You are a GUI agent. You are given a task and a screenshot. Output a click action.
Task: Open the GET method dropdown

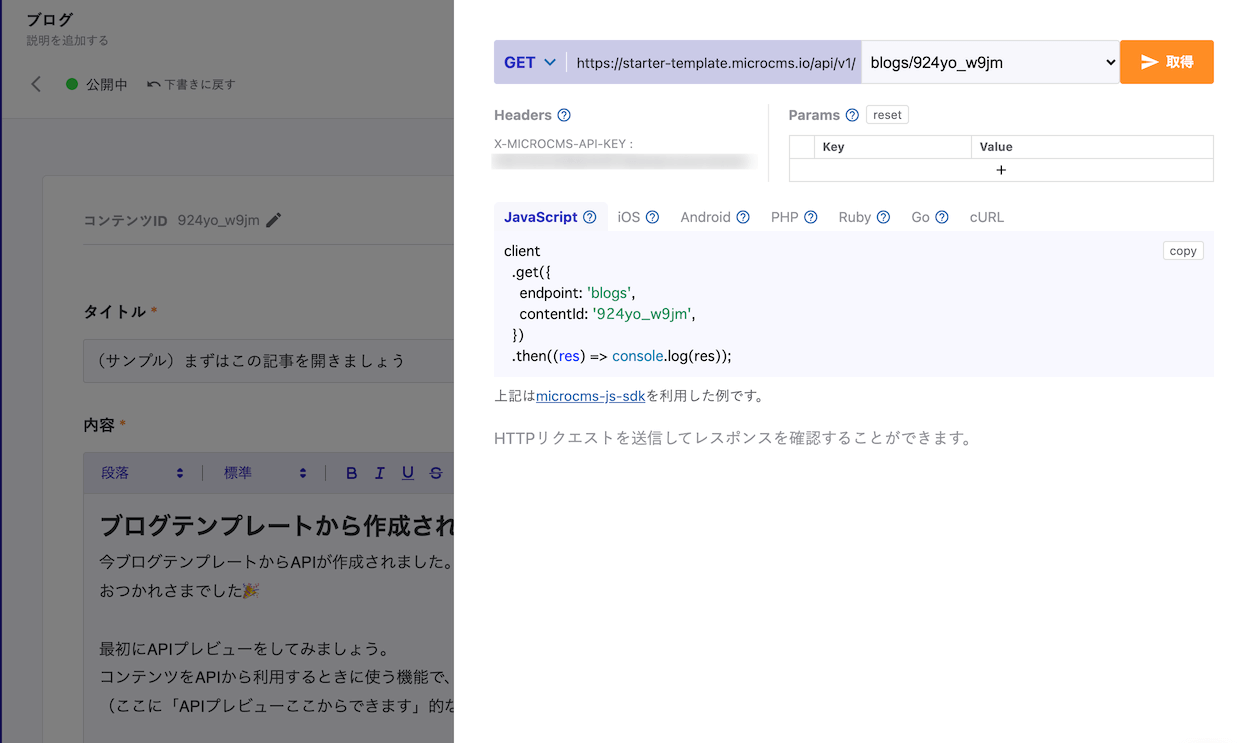pyautogui.click(x=529, y=62)
